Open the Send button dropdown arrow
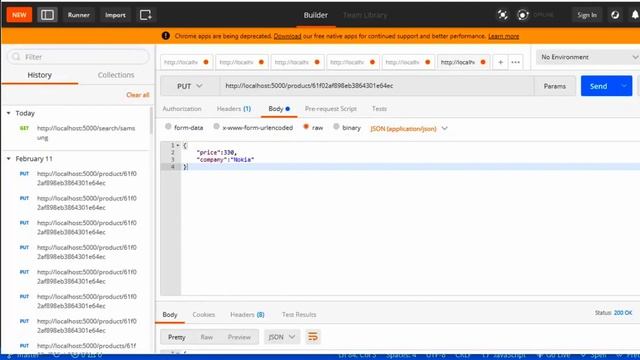The image size is (640, 360). pos(624,86)
